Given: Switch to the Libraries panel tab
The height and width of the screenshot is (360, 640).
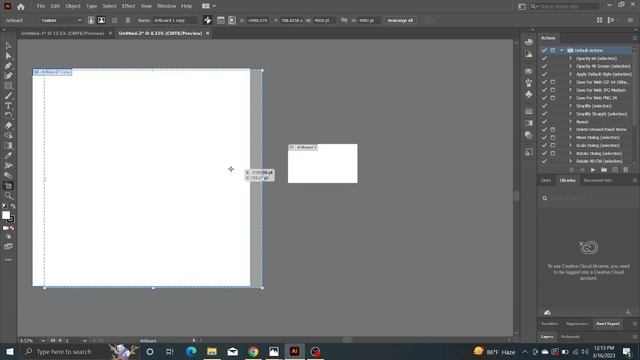Looking at the screenshot, I should pos(567,180).
